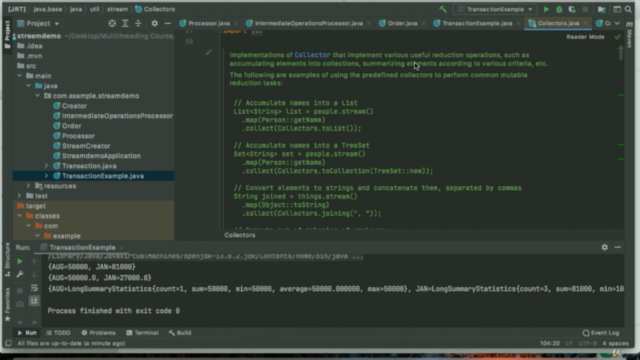Open the Favorites side tool window

pyautogui.click(x=7, y=304)
